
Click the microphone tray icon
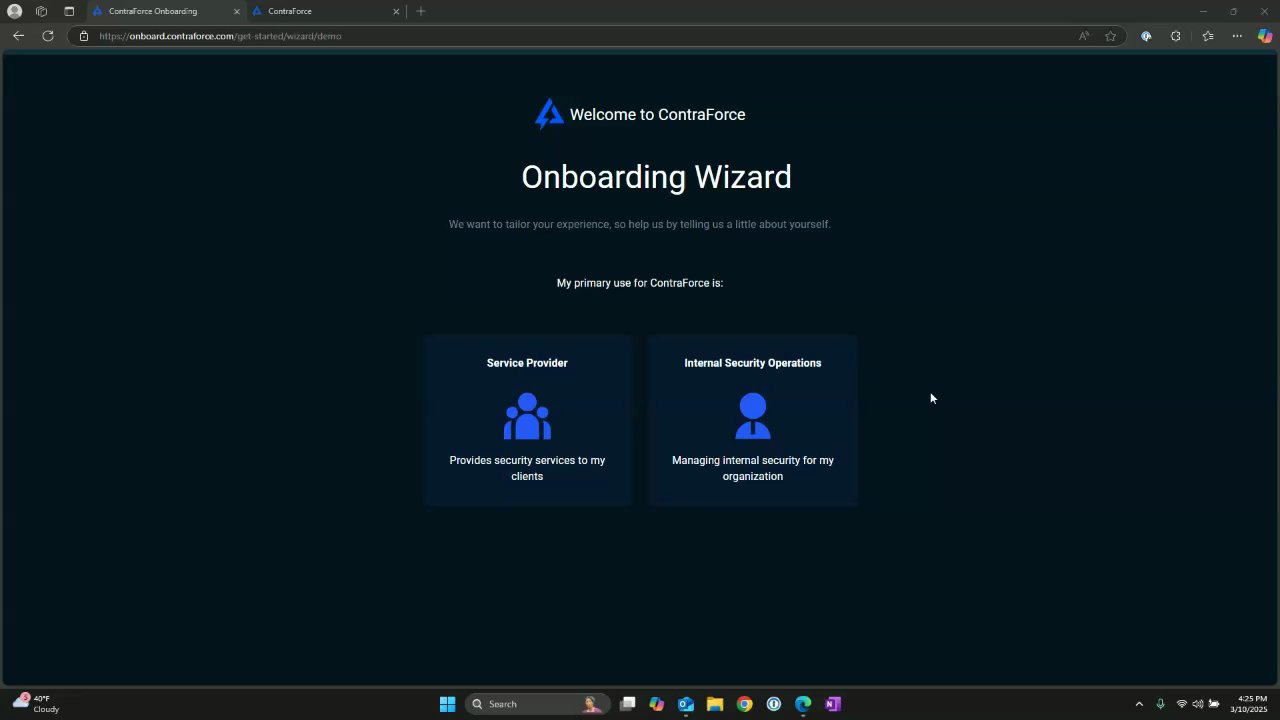tap(1160, 704)
